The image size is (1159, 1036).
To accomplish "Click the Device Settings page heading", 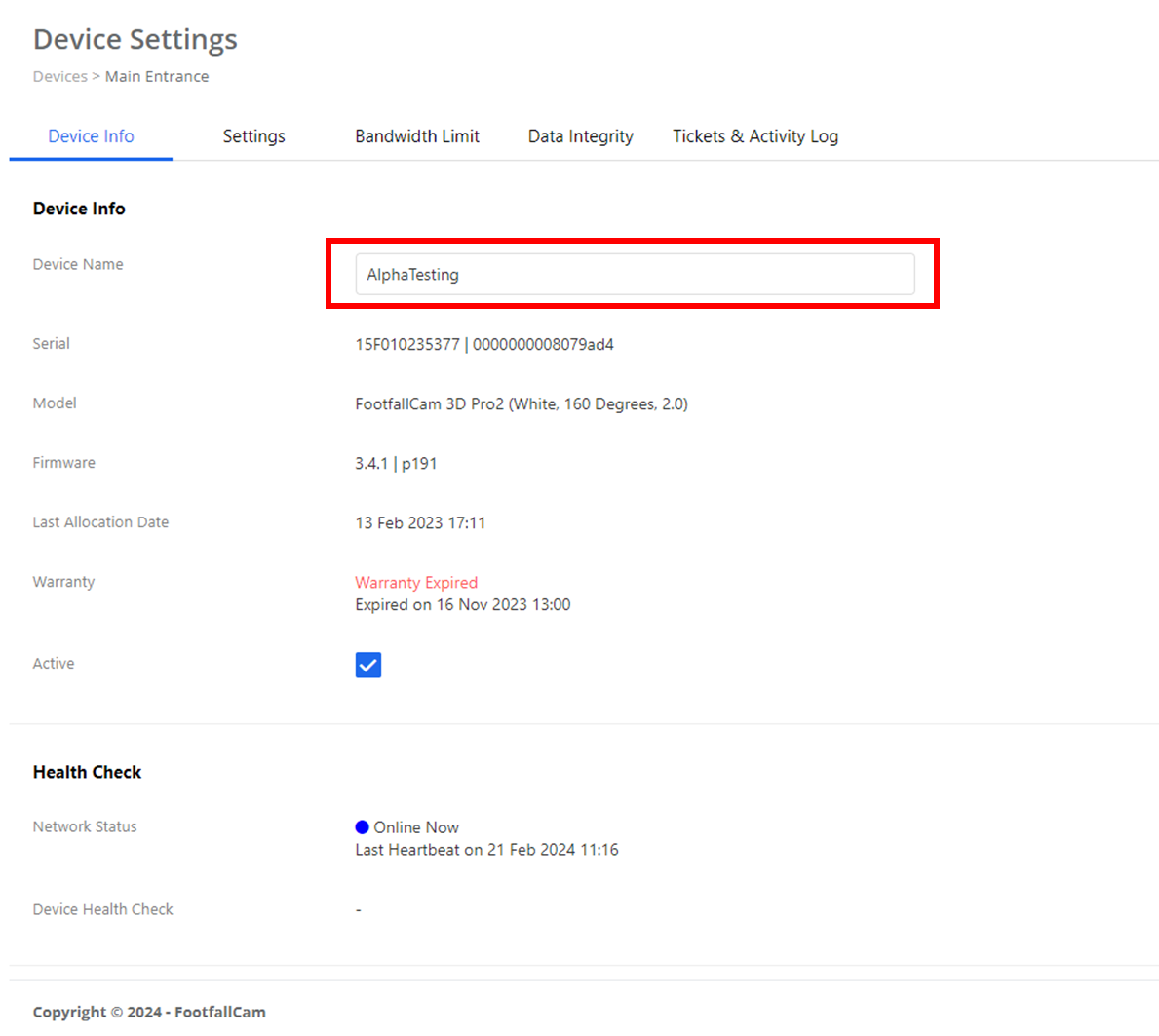I will [x=135, y=39].
